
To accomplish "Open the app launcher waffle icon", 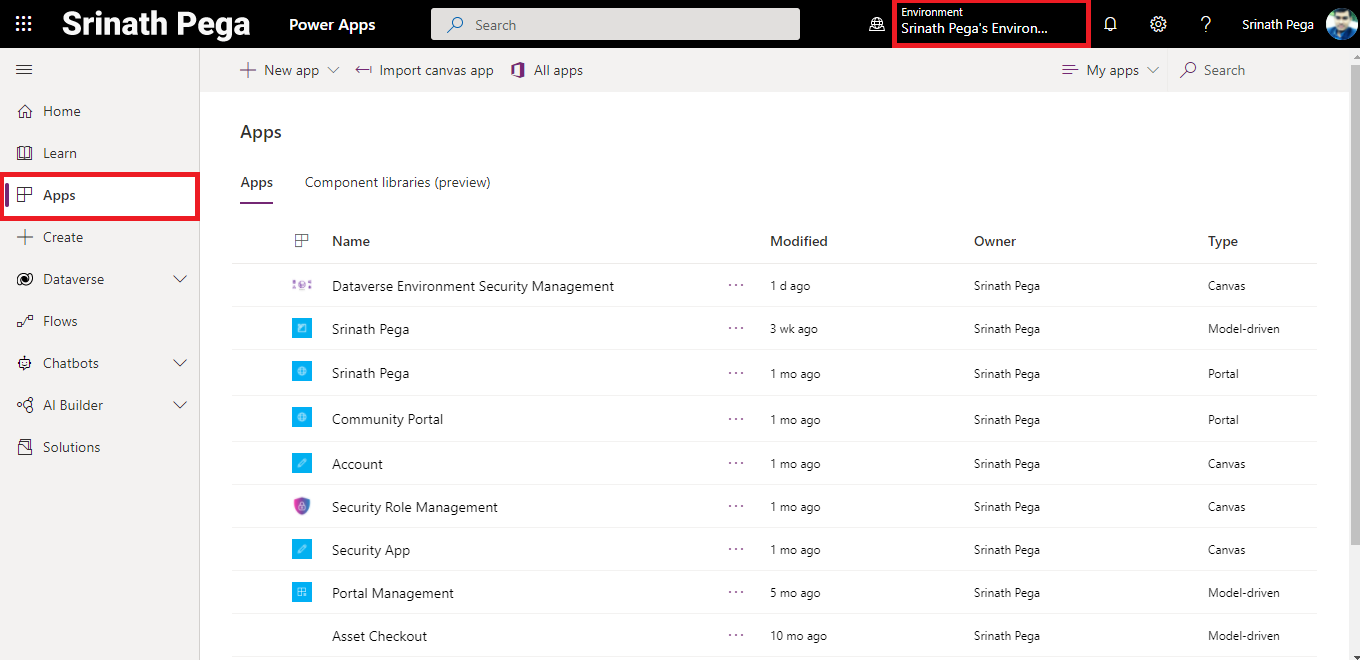I will click(x=24, y=24).
